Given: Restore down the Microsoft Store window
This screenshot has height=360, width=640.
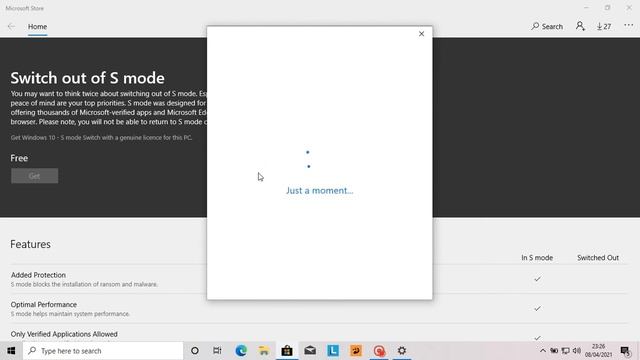Looking at the screenshot, I should click(607, 7).
